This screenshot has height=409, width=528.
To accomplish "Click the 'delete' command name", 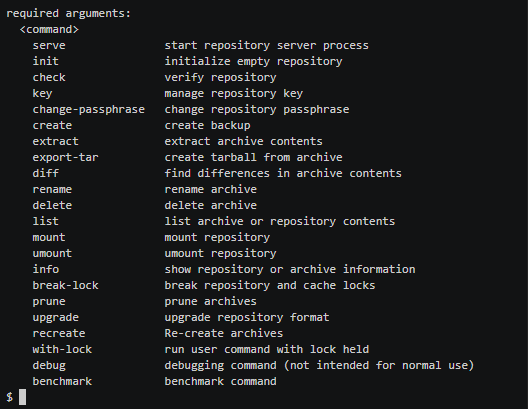I will (x=52, y=205).
